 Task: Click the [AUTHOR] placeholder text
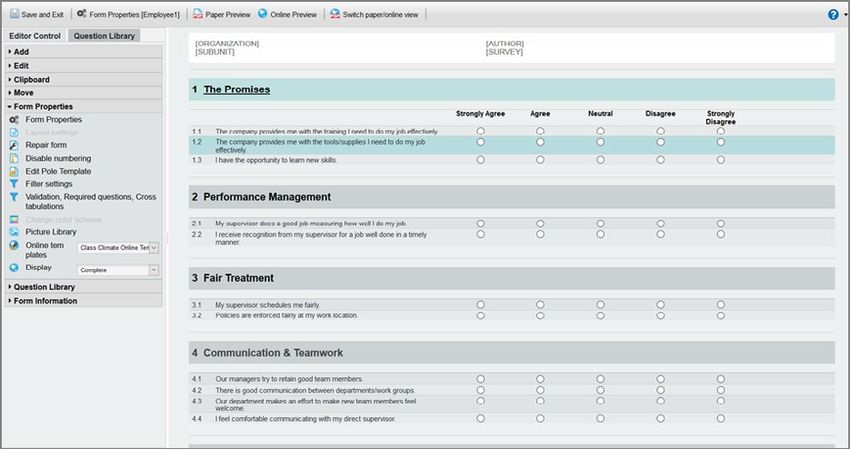tap(505, 43)
